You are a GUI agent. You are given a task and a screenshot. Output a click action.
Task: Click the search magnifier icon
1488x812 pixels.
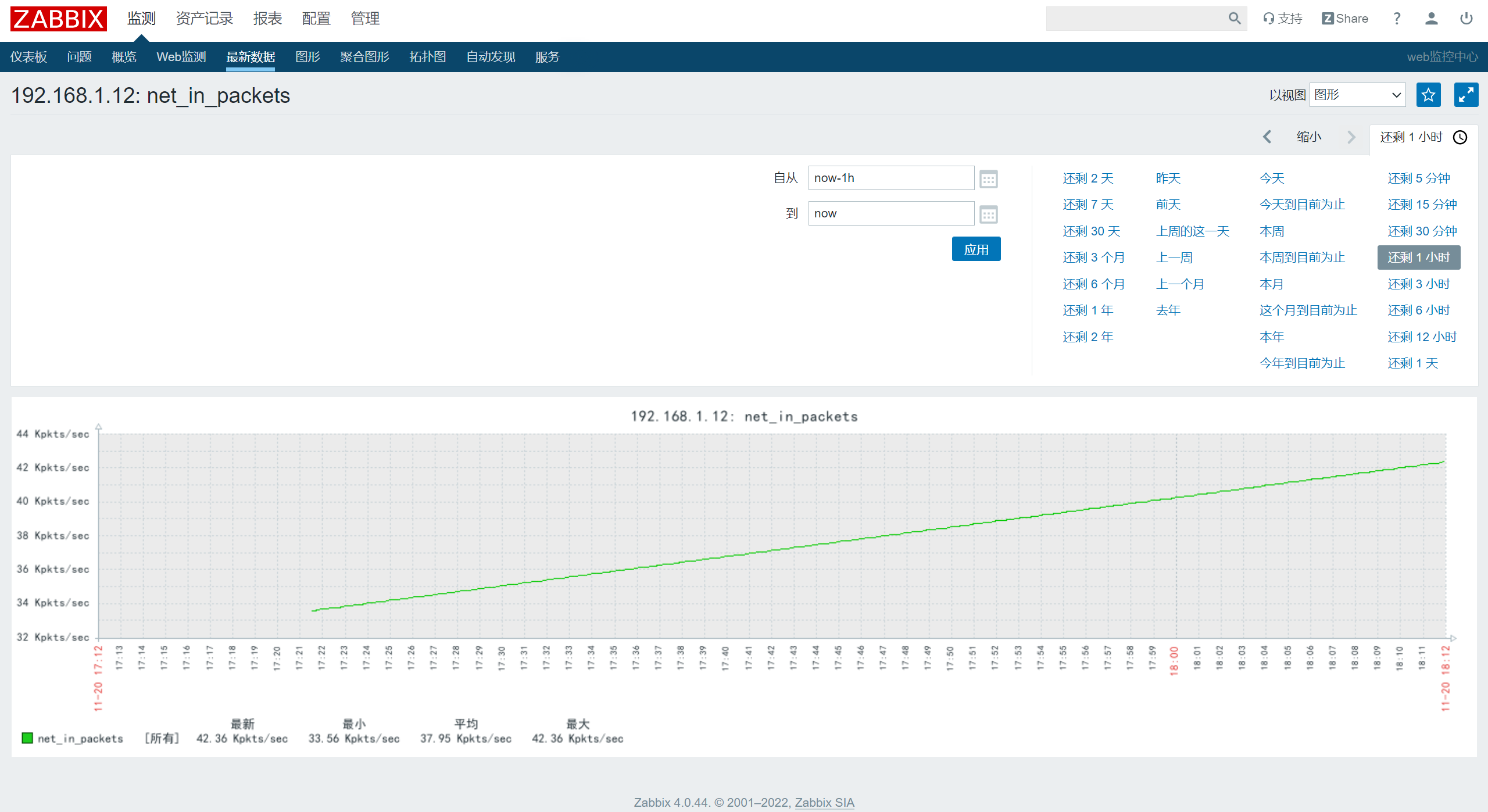coord(1235,19)
